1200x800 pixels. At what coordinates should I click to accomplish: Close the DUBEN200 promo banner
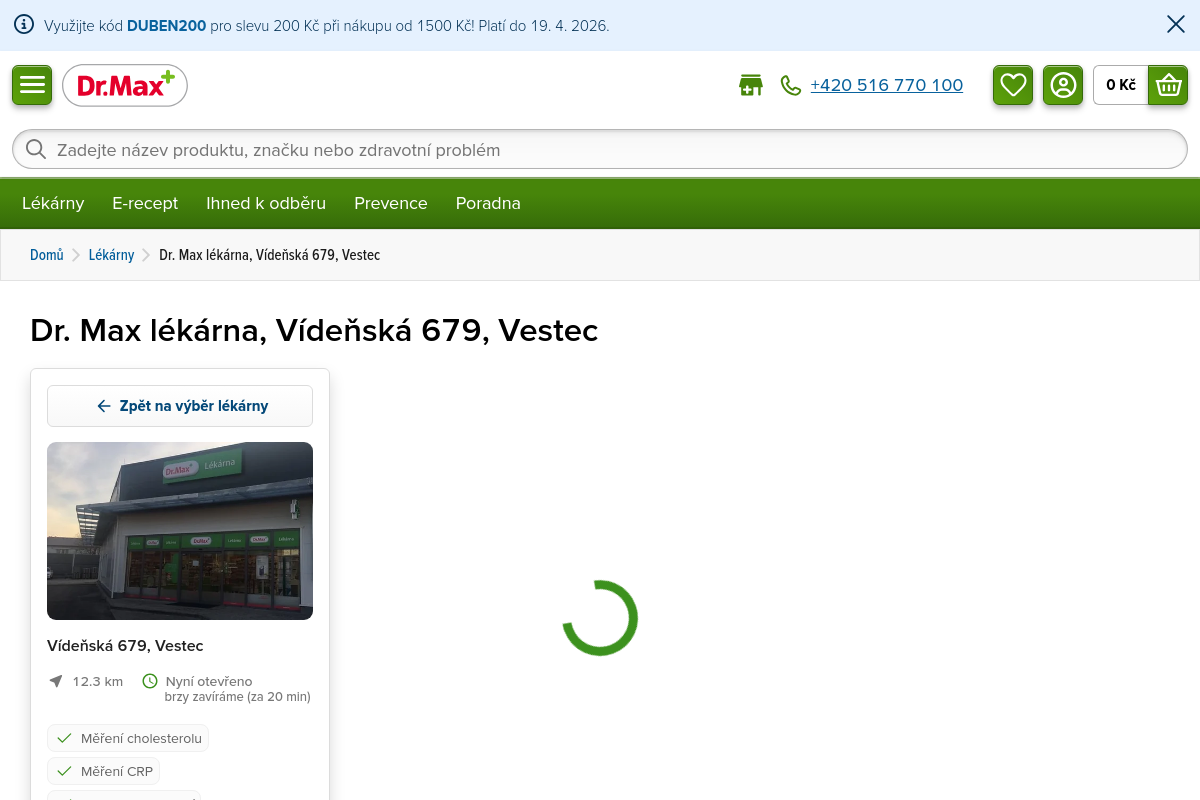pyautogui.click(x=1176, y=25)
